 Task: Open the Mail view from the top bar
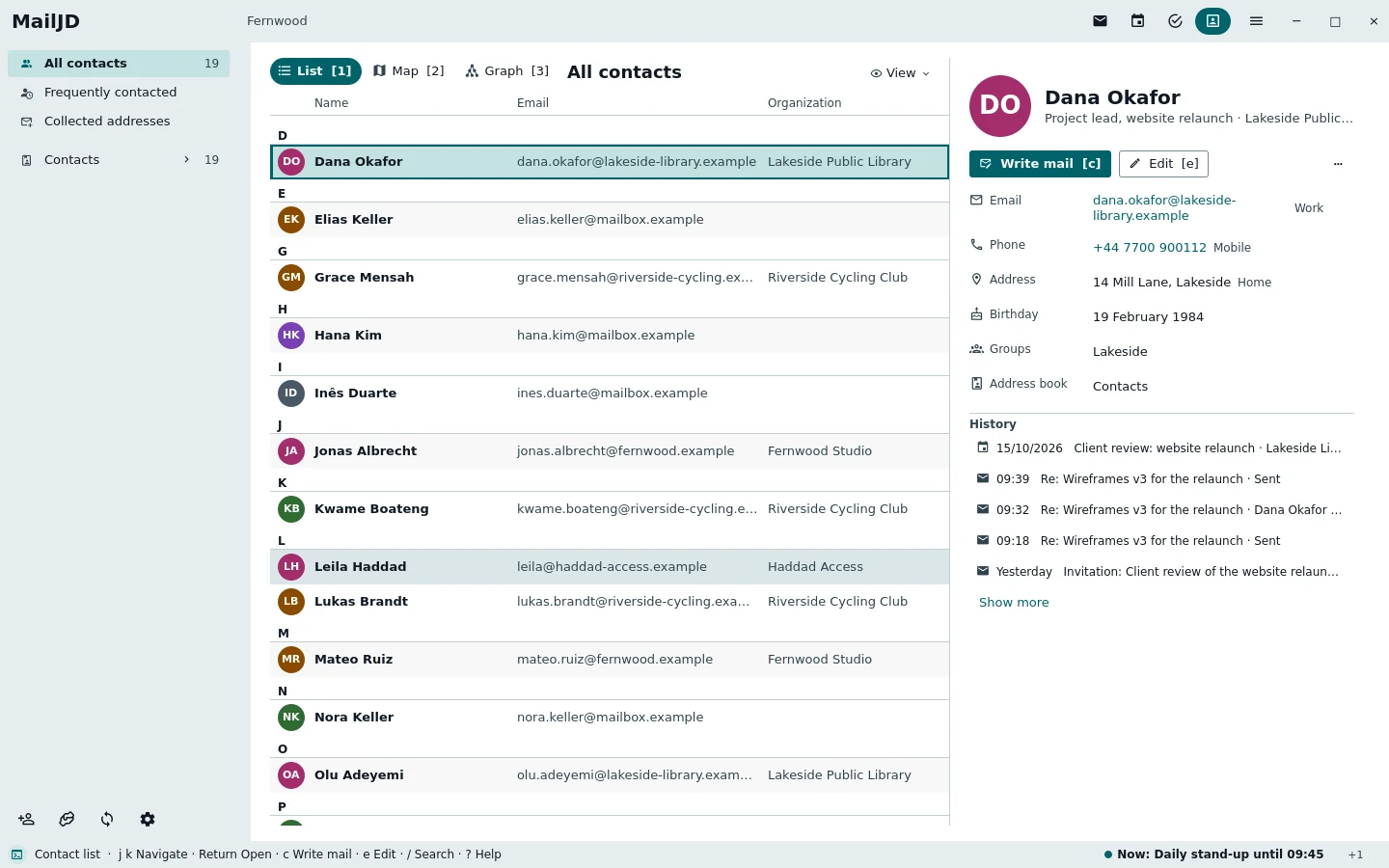tap(1100, 21)
